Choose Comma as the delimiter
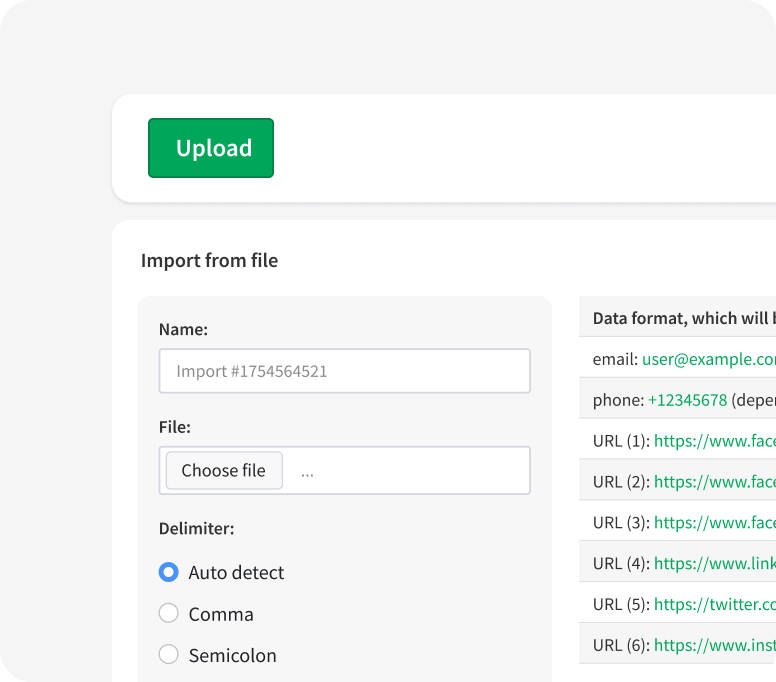The width and height of the screenshot is (776, 682). coord(169,614)
